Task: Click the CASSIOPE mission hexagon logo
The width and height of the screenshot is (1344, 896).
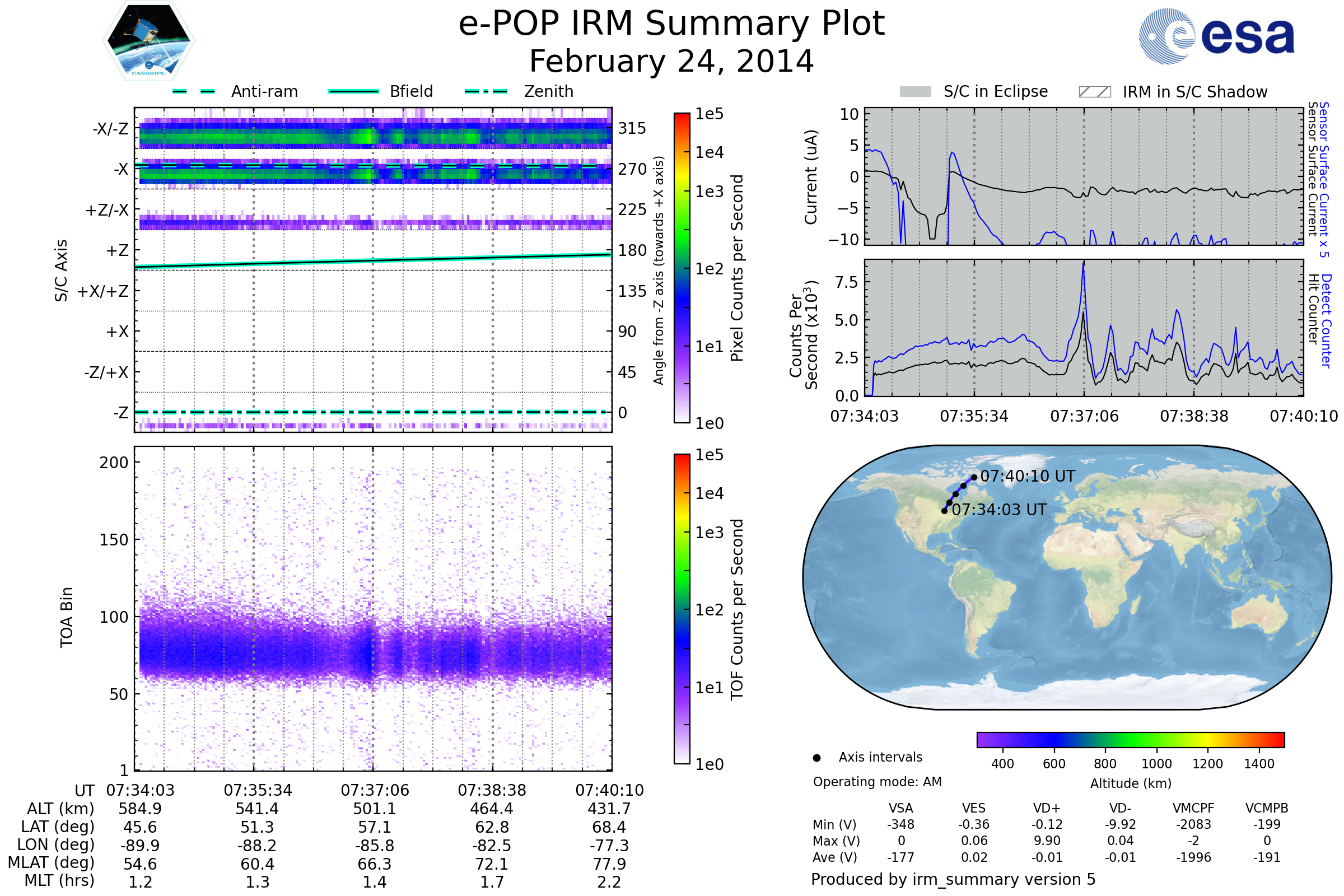Action: 148,41
